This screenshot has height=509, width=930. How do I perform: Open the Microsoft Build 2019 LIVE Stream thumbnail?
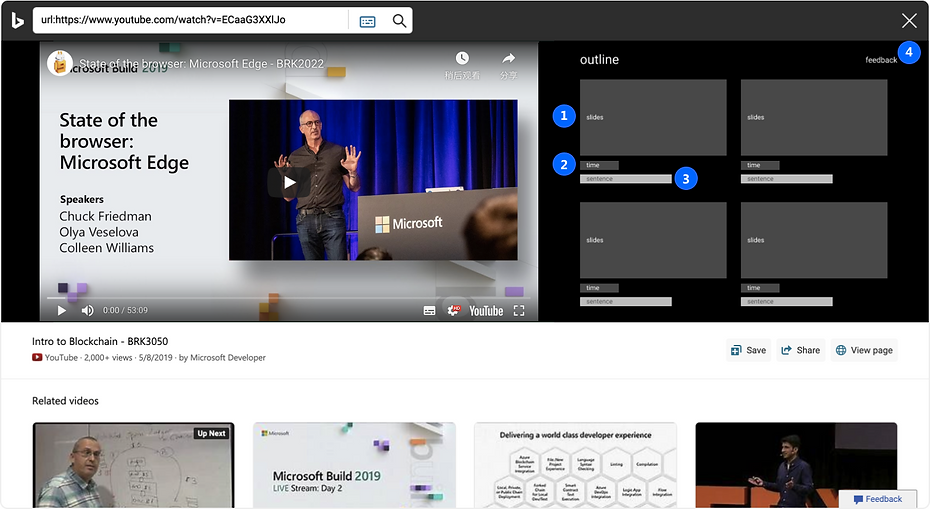[x=354, y=465]
